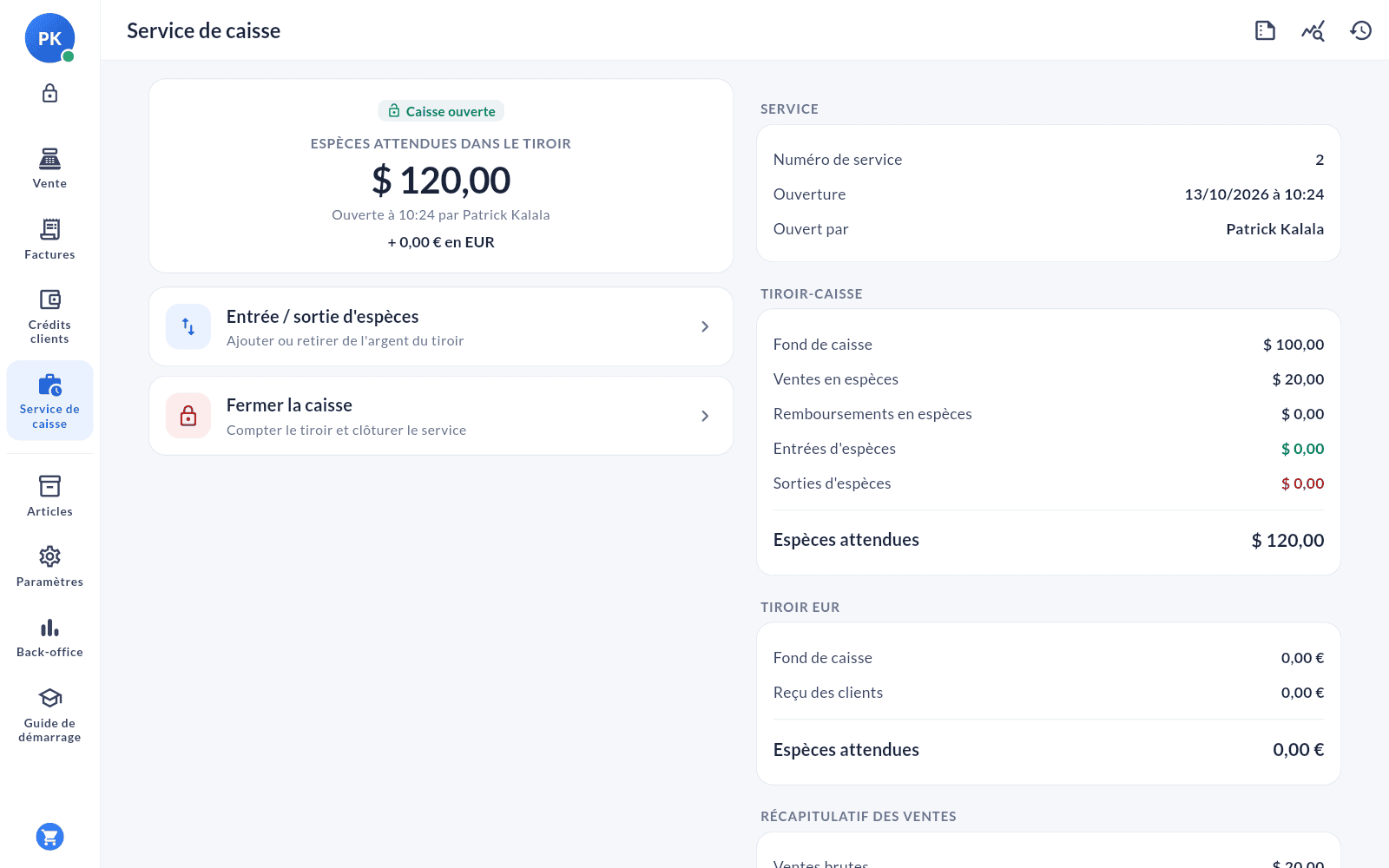
Task: Click the Ventes en espèces $ 20,00 value
Action: tap(1298, 379)
